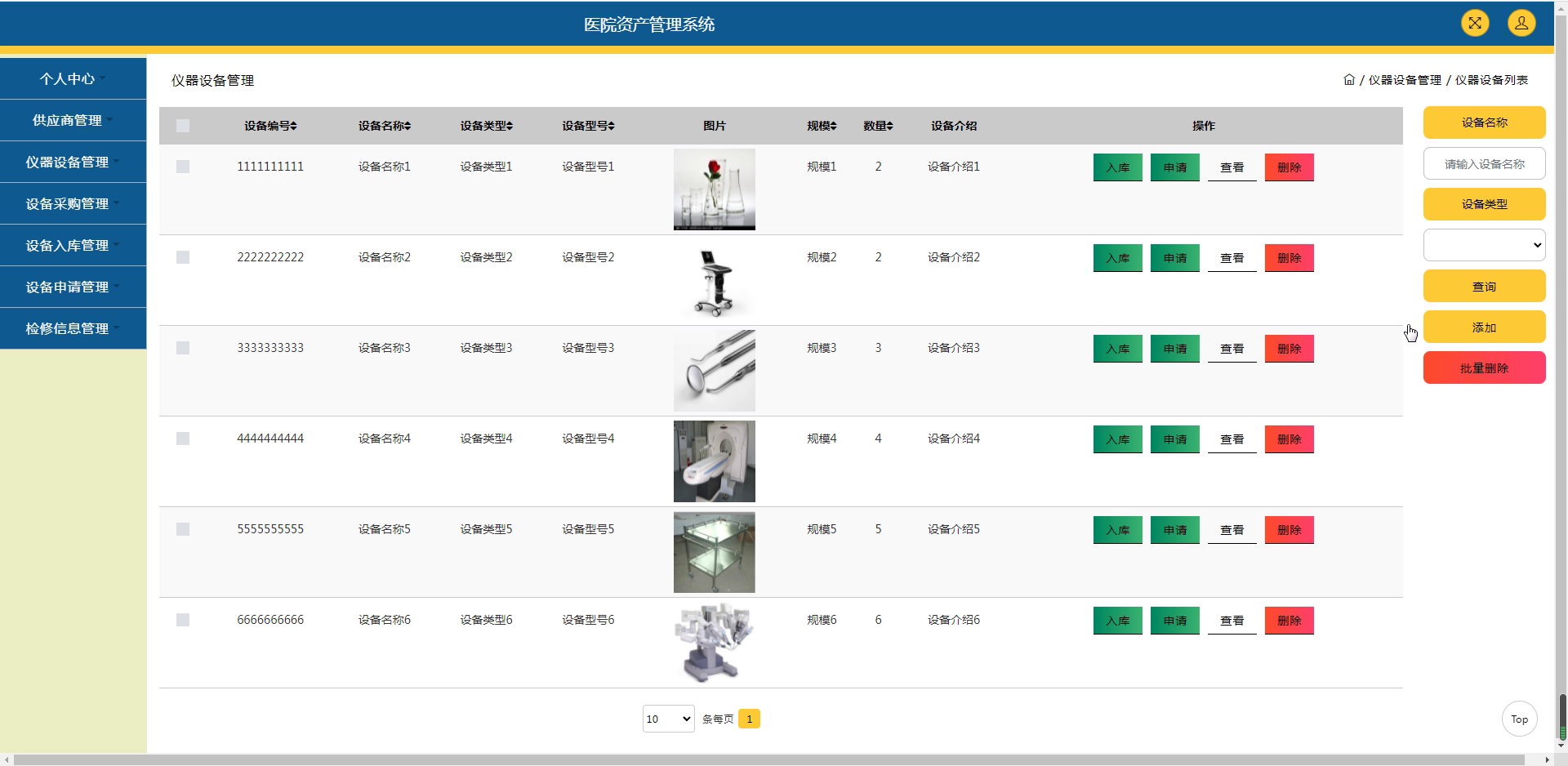Open the rows-per-page dropdown showing 10
1568x766 pixels.
click(x=668, y=719)
